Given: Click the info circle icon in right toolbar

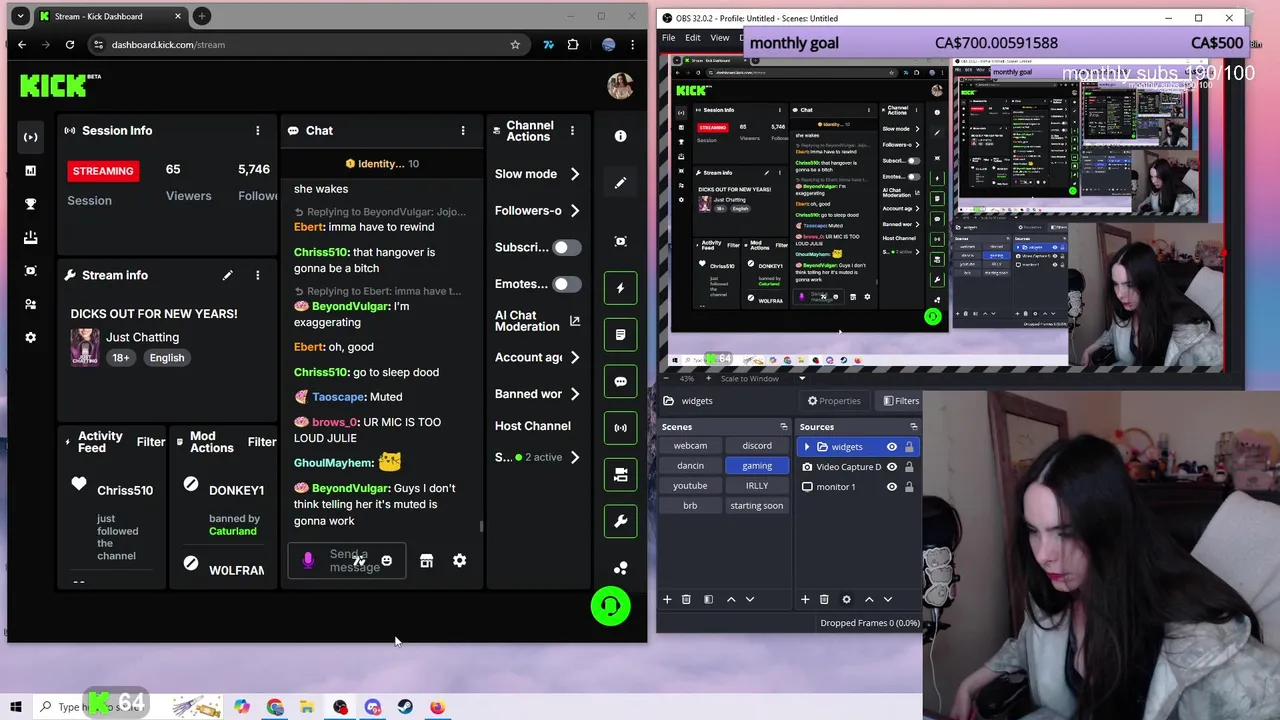Looking at the screenshot, I should click(620, 136).
